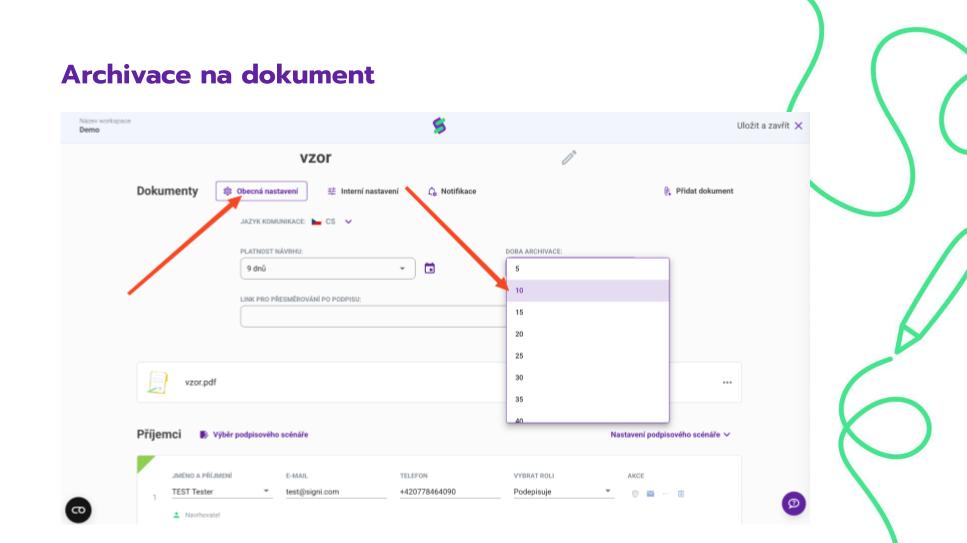Click the trash icon in Akce column
The width and height of the screenshot is (967, 543).
coord(681,493)
